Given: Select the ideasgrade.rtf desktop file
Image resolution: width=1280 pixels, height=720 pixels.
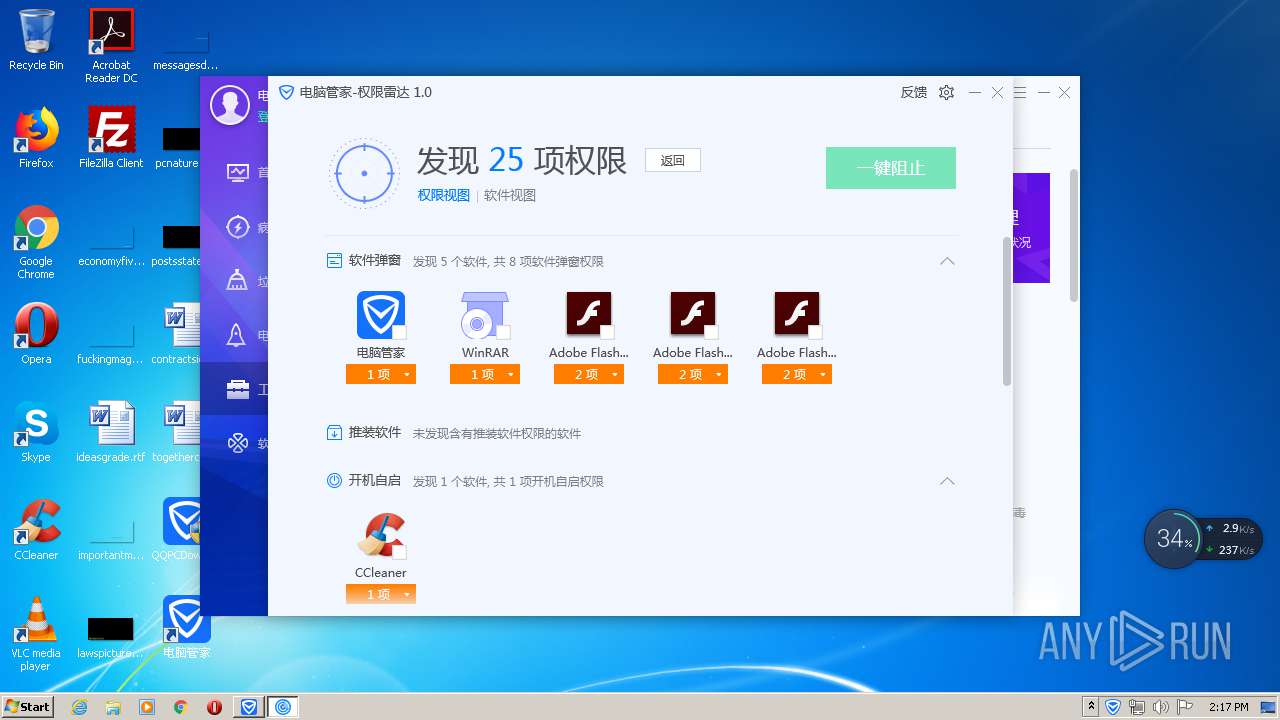Looking at the screenshot, I should click(x=111, y=432).
